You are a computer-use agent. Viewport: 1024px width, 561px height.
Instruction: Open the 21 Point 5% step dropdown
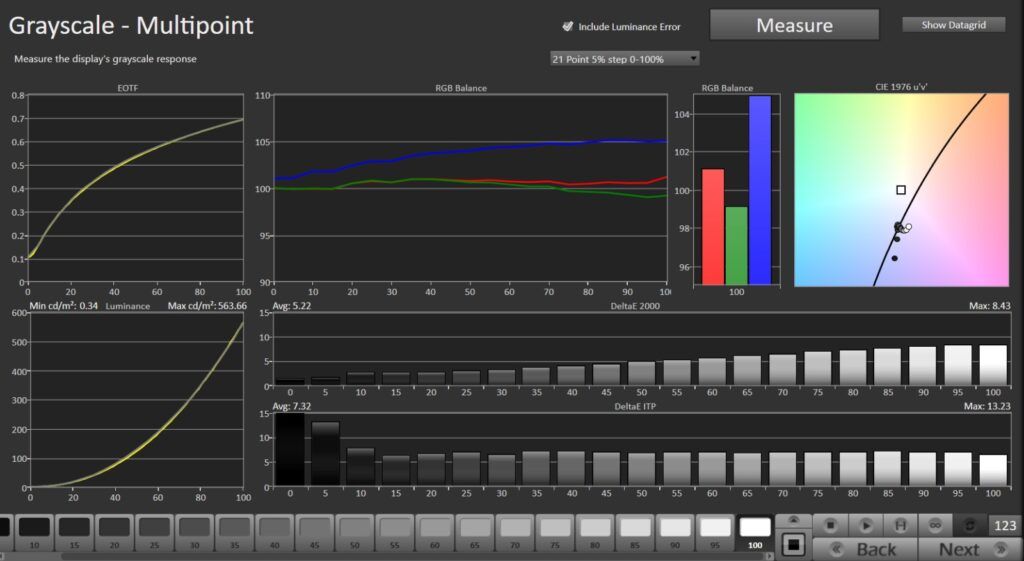coord(624,59)
